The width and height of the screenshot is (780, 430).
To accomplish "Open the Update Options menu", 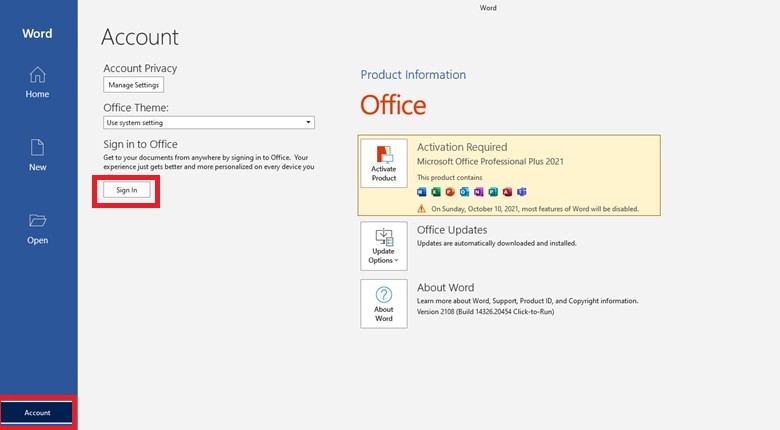I will (384, 246).
